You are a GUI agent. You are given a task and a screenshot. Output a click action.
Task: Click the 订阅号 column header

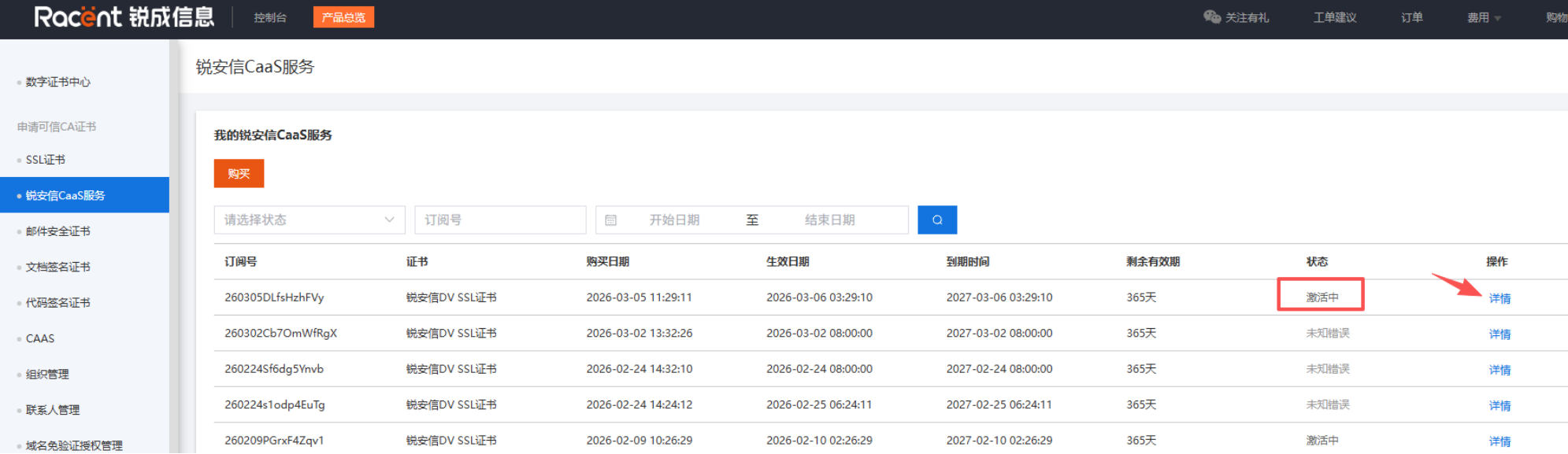click(240, 261)
